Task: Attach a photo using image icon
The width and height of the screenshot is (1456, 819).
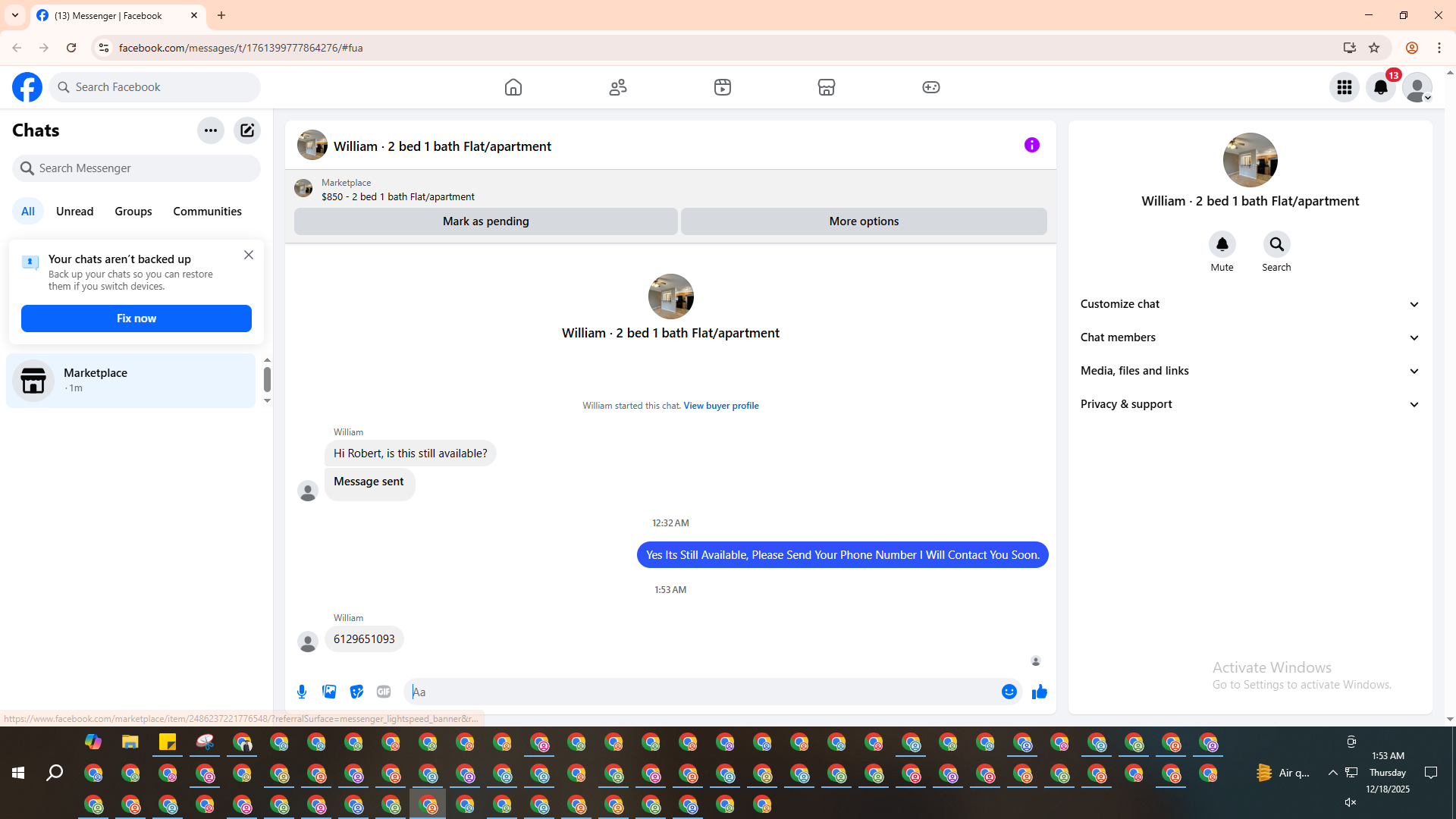Action: click(x=329, y=692)
